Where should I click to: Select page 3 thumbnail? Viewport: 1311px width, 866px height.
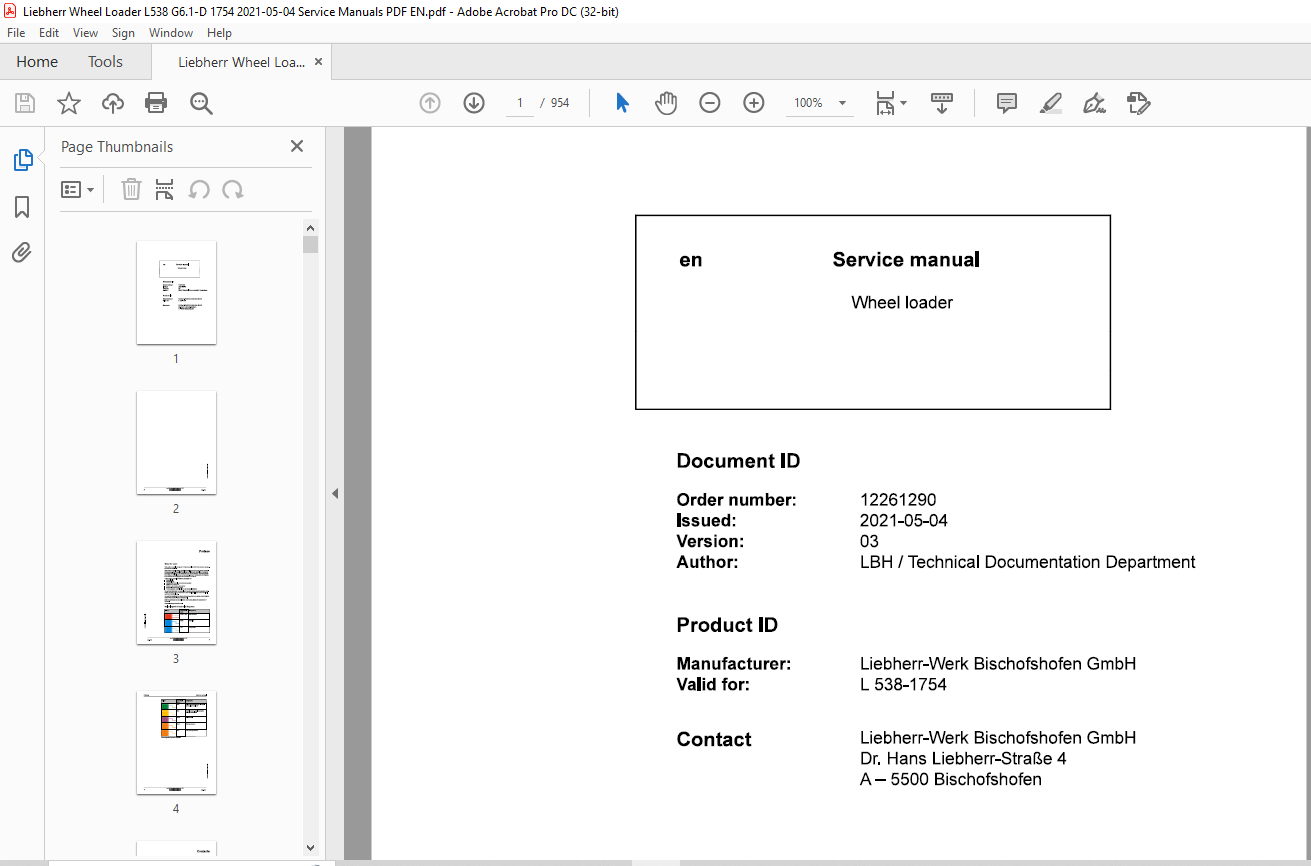click(176, 592)
